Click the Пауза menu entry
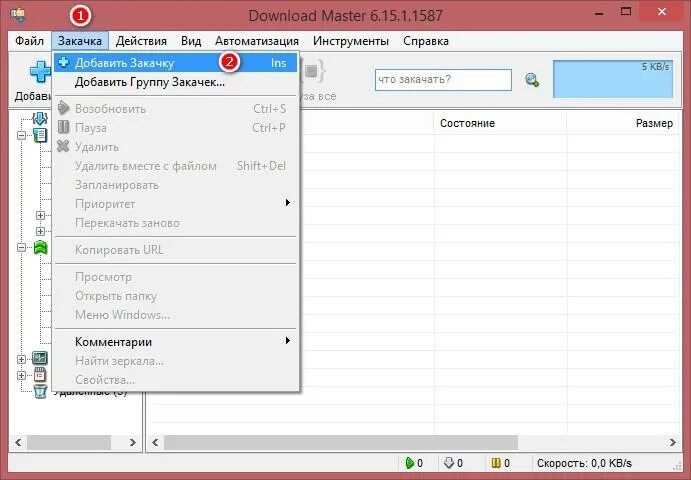This screenshot has width=691, height=480. click(175, 128)
